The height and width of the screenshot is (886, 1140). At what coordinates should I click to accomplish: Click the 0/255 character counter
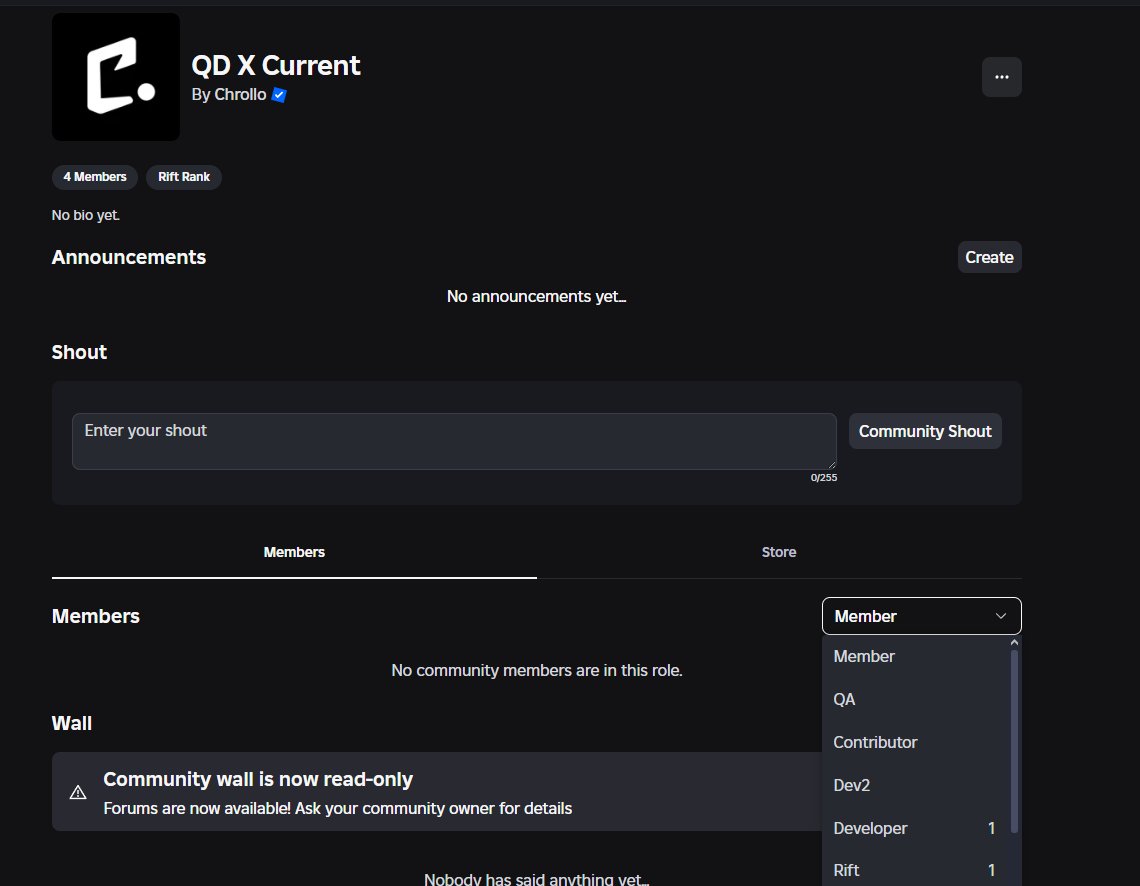click(824, 478)
